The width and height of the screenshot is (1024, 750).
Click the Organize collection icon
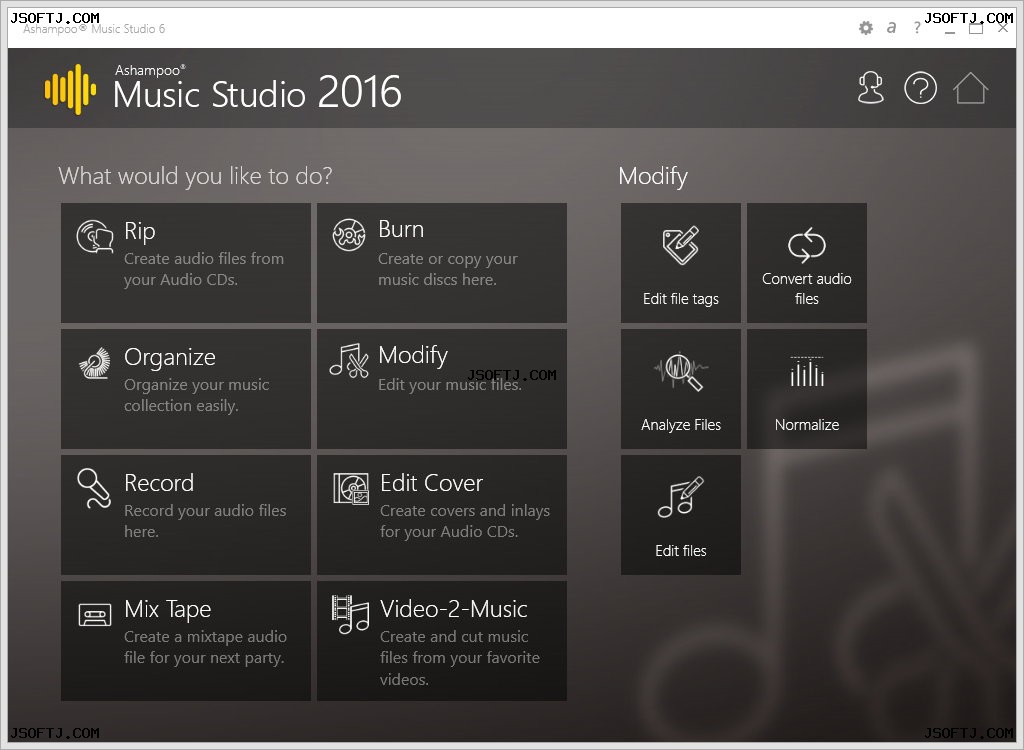95,363
